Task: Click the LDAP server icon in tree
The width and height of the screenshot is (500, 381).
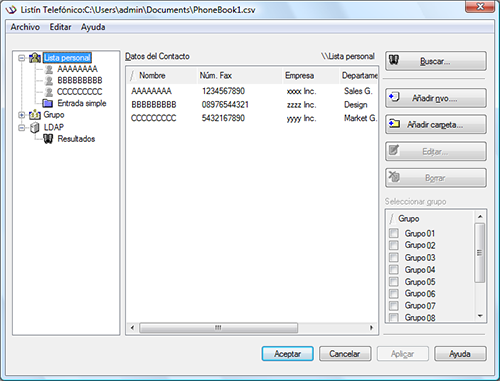Action: tap(35, 127)
